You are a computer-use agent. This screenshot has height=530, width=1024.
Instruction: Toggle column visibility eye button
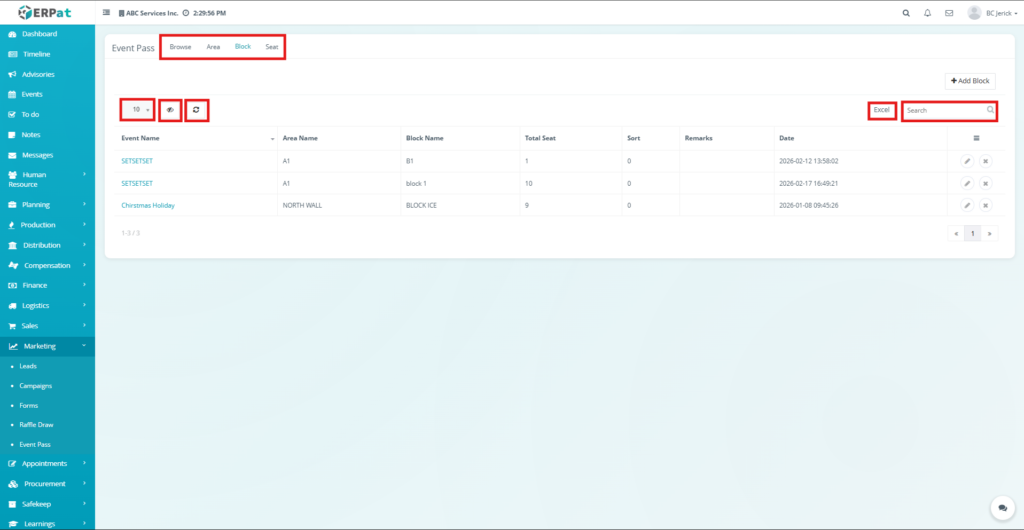pos(170,110)
